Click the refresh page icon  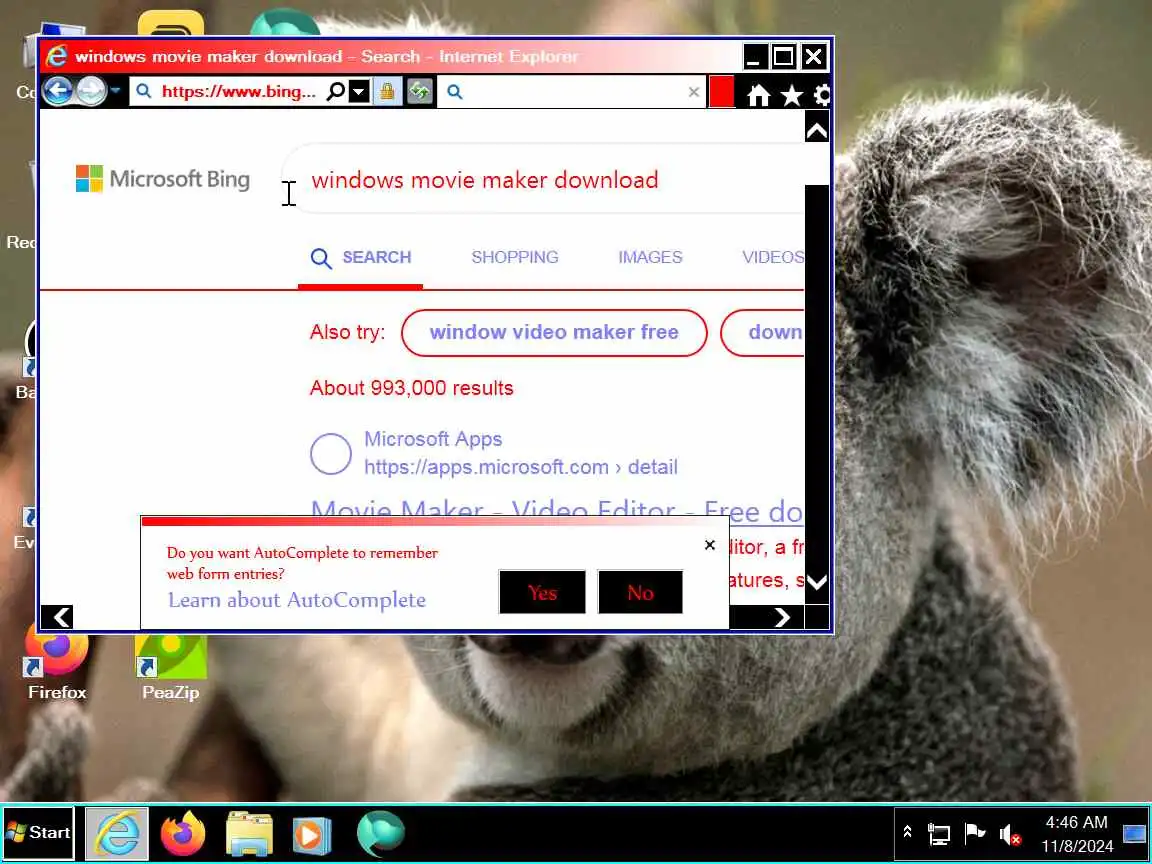tap(420, 92)
